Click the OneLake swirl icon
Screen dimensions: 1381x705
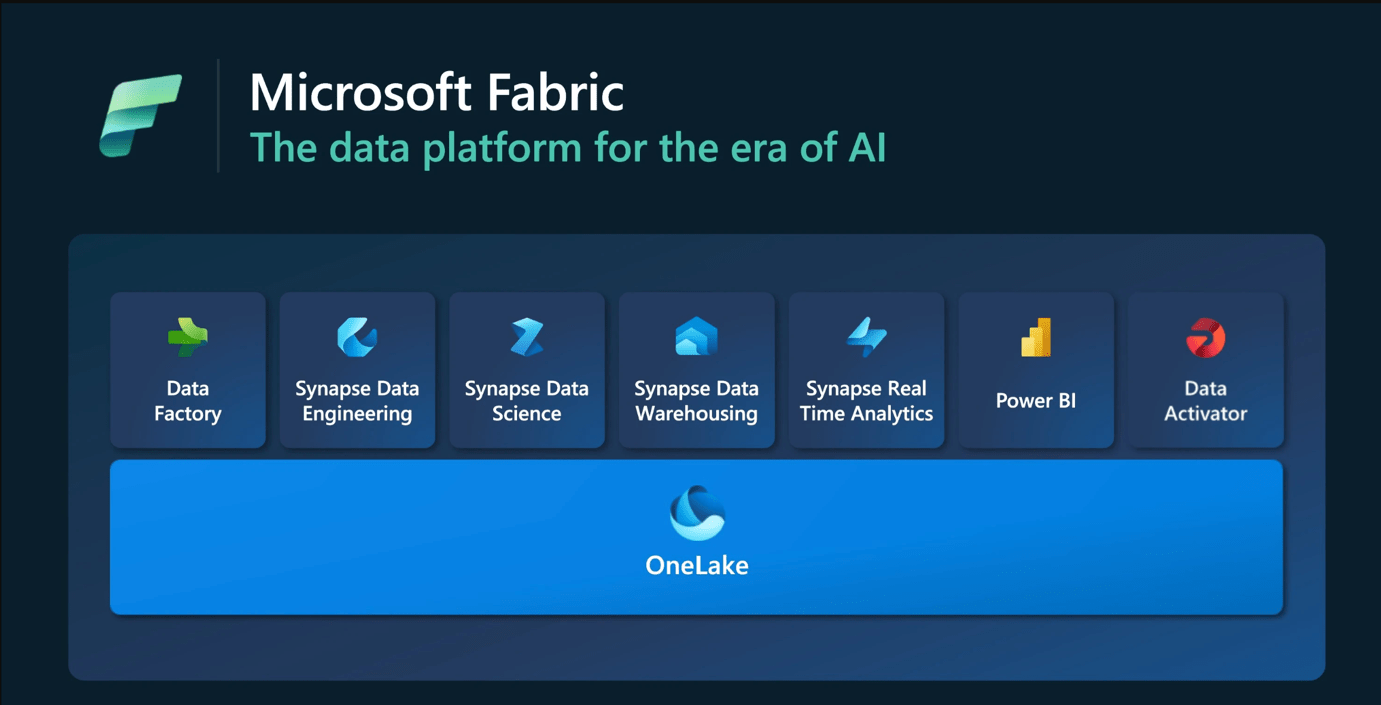[x=697, y=513]
